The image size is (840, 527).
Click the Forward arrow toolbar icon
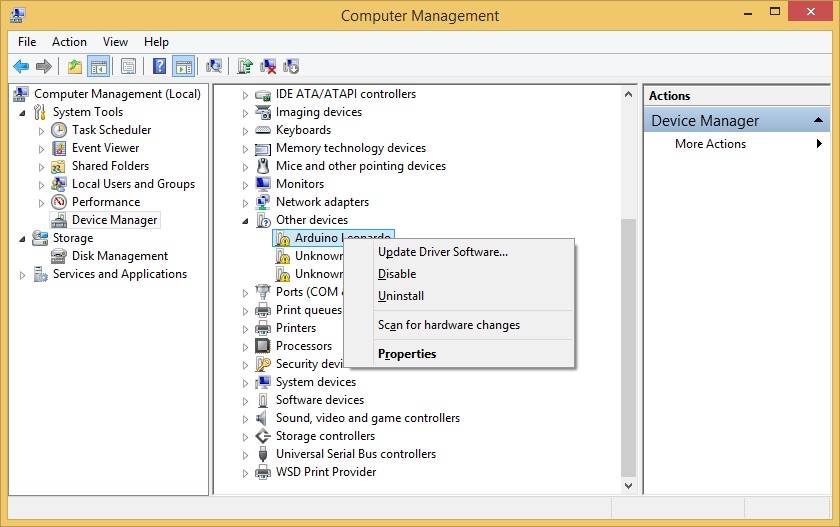44,67
